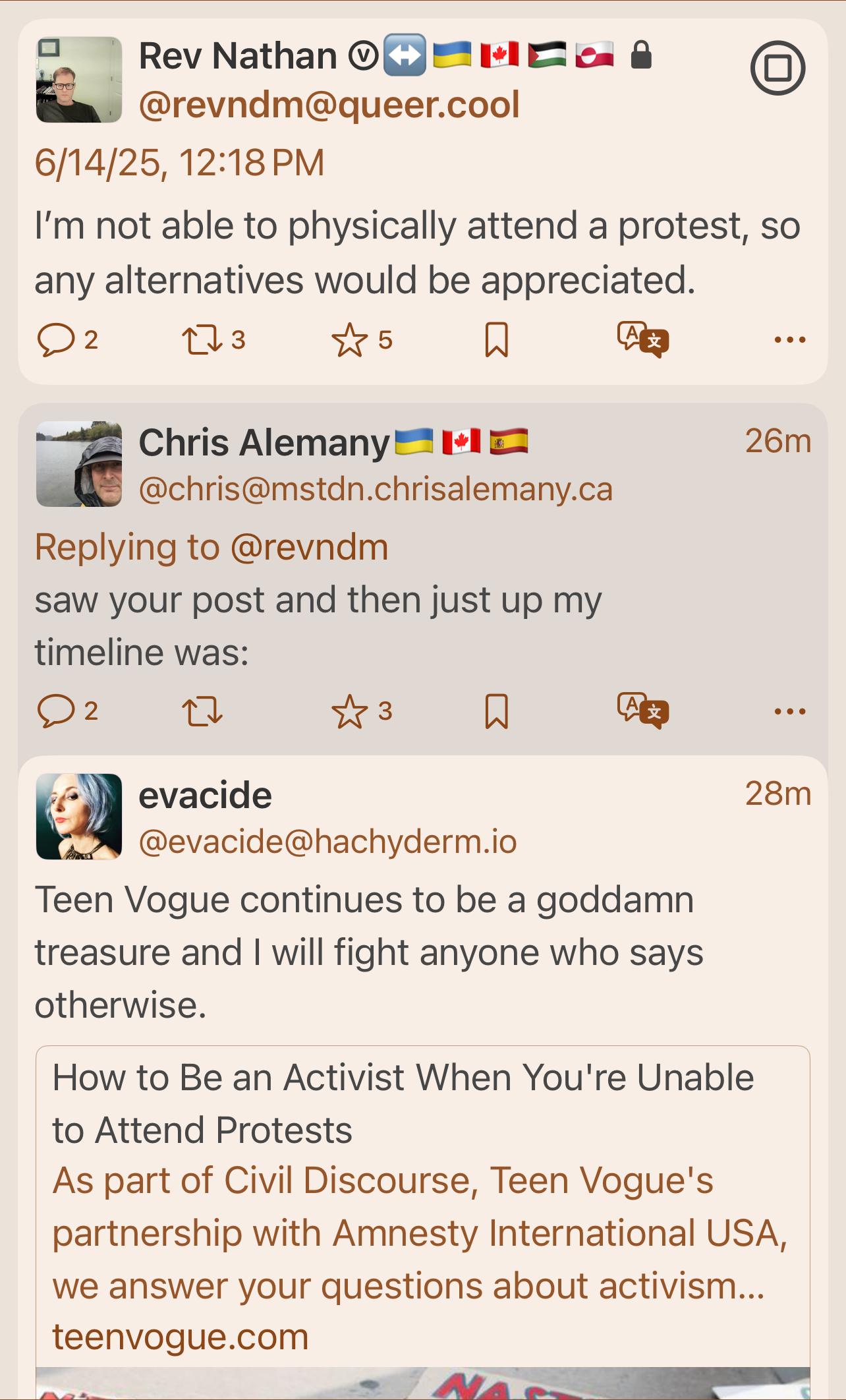846x1400 pixels.
Task: Open more options on Chris Alemany's reply
Action: [x=790, y=711]
